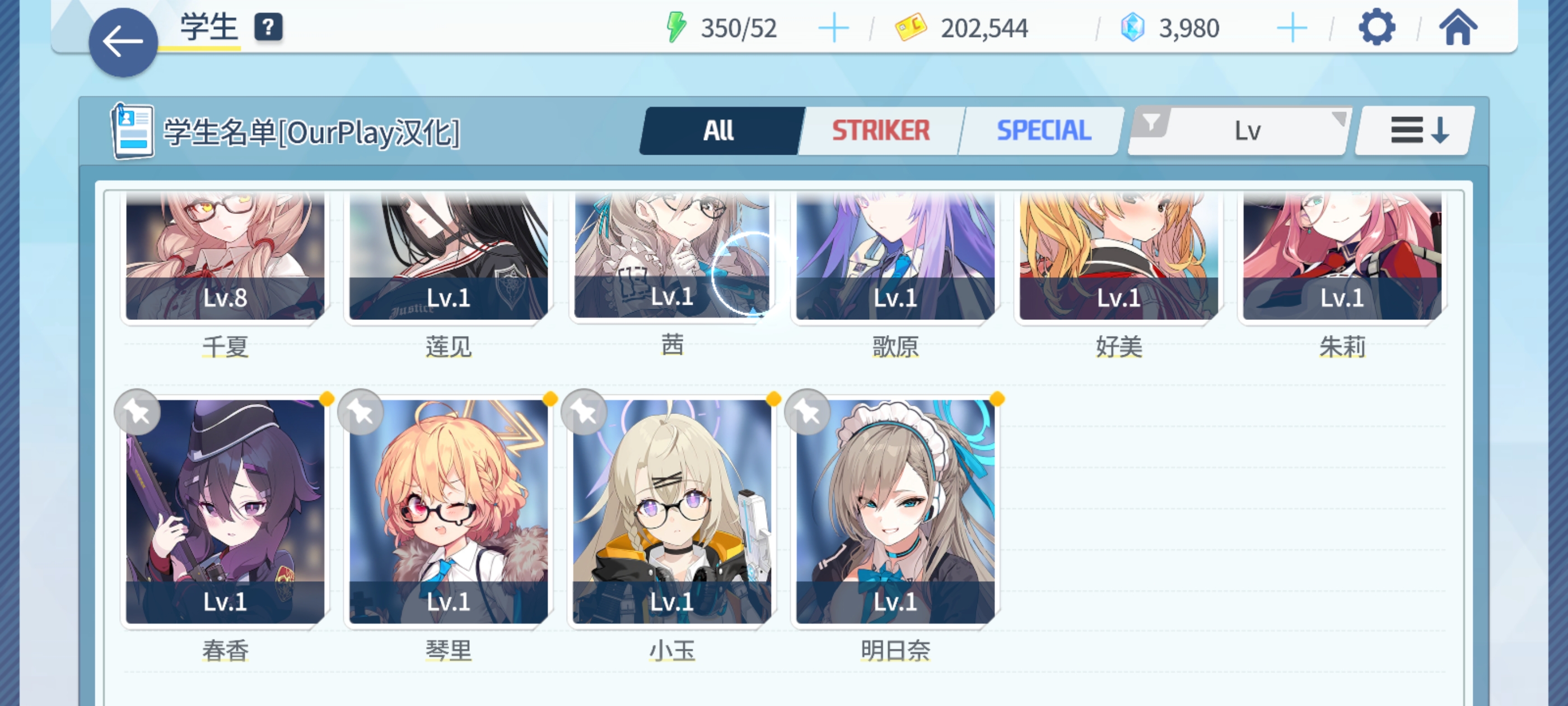Screen dimensions: 1568x706
Task: Select the STRIKER tab
Action: [x=881, y=131]
